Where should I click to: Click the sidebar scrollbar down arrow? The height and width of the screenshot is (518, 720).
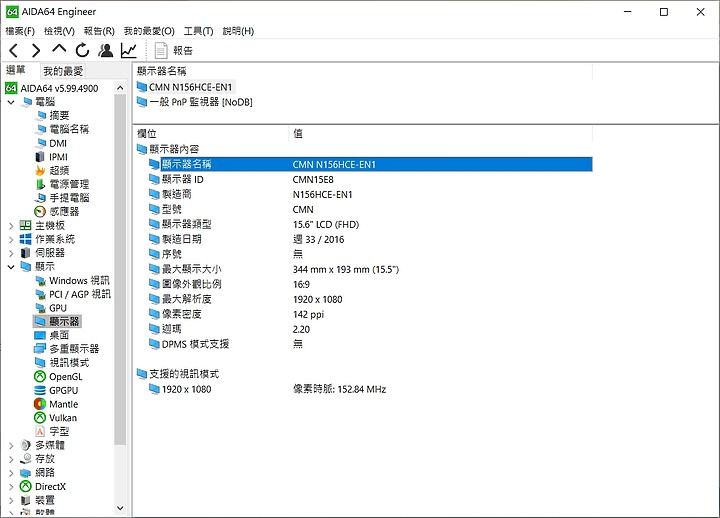click(120, 508)
